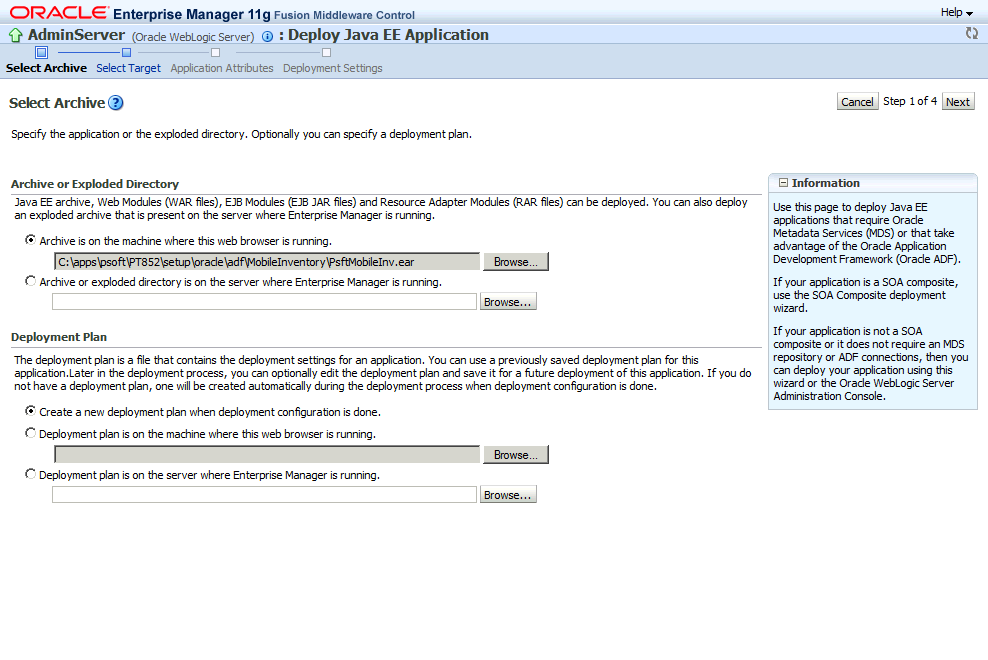This screenshot has width=988, height=660.
Task: Select 'Deployment plan is on the machine' radio option
Action: [30, 432]
